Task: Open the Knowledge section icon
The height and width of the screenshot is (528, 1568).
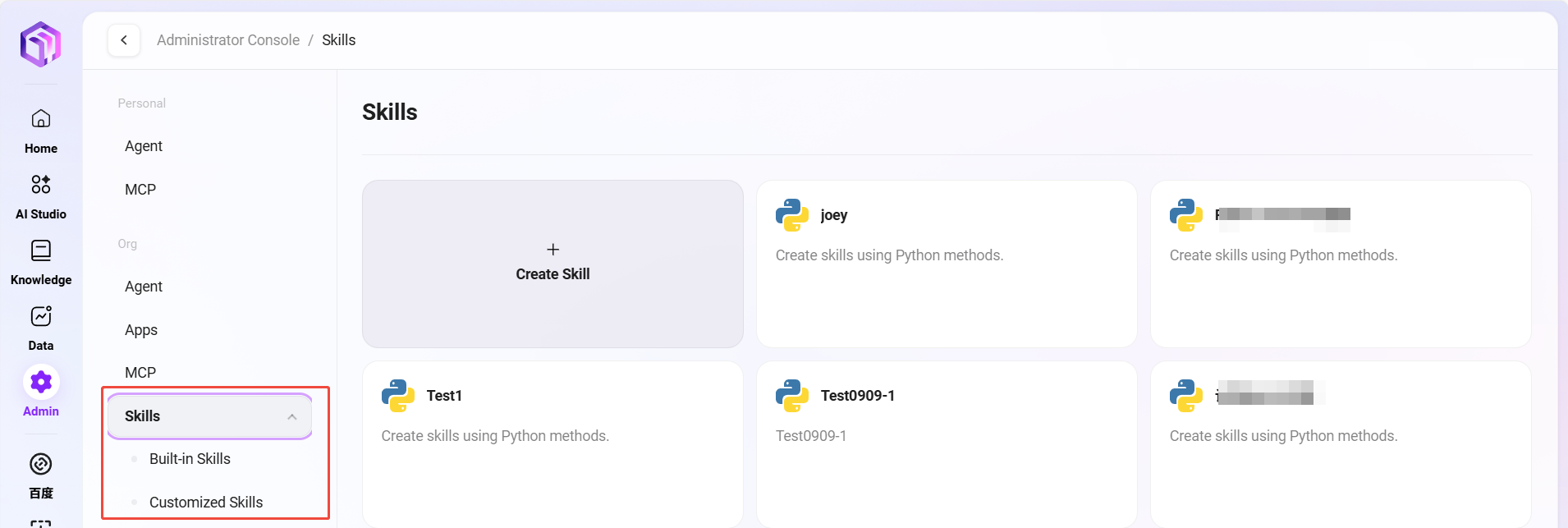Action: click(40, 250)
